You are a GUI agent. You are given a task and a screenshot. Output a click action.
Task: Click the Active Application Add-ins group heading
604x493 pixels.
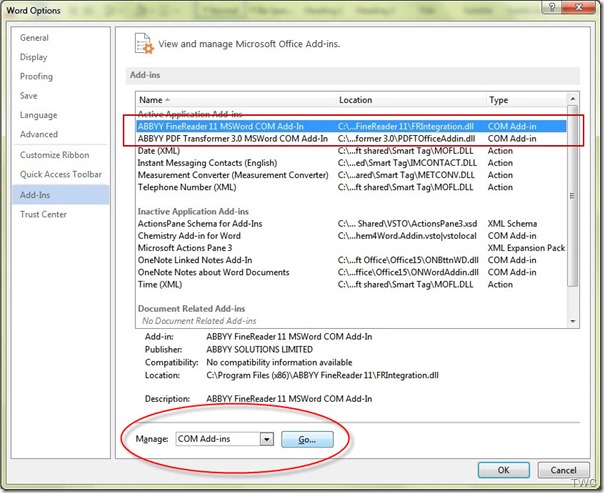tap(190, 114)
